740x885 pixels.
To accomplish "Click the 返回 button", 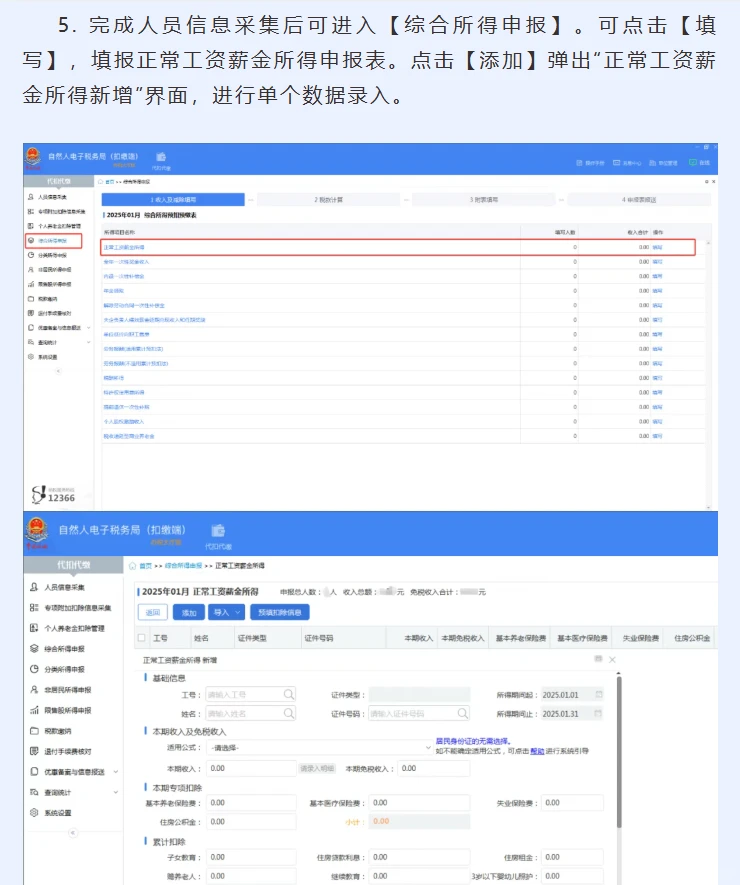I will [x=153, y=612].
